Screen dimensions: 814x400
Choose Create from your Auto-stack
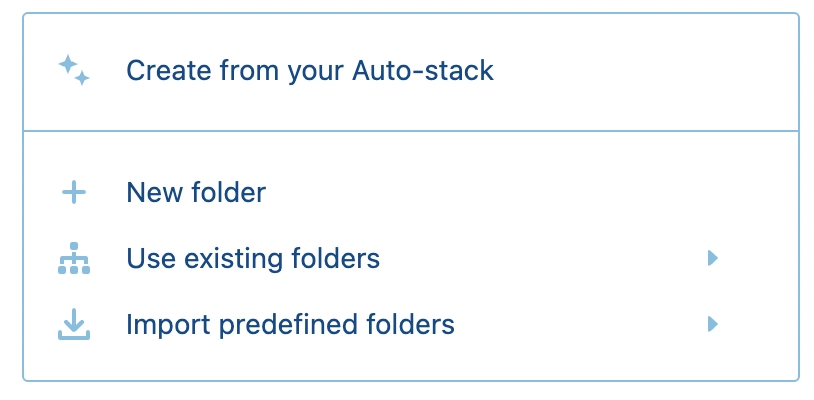click(310, 71)
